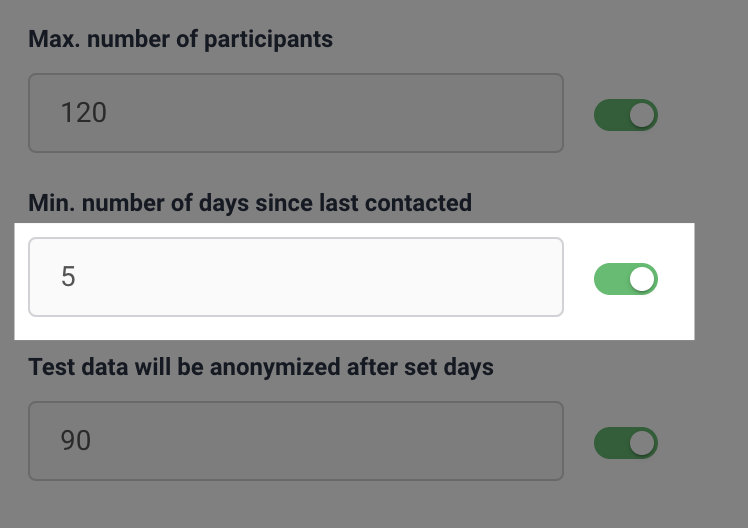Click the Max. number of participants label
This screenshot has width=748, height=528.
(x=180, y=39)
